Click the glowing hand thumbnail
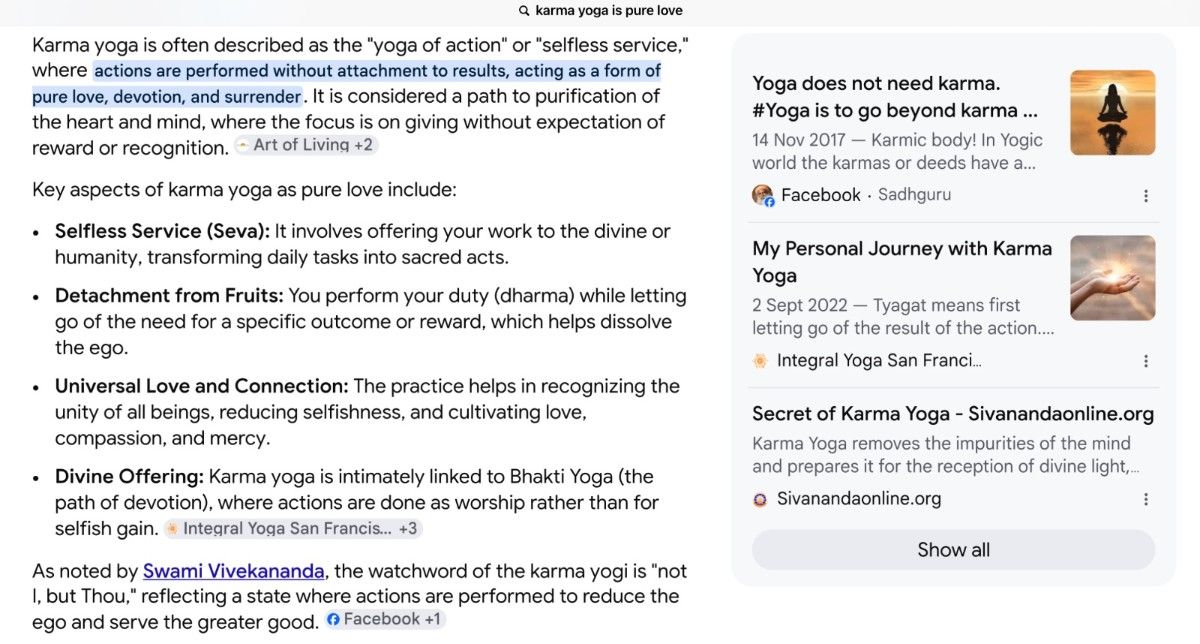The height and width of the screenshot is (644, 1200). click(1112, 278)
